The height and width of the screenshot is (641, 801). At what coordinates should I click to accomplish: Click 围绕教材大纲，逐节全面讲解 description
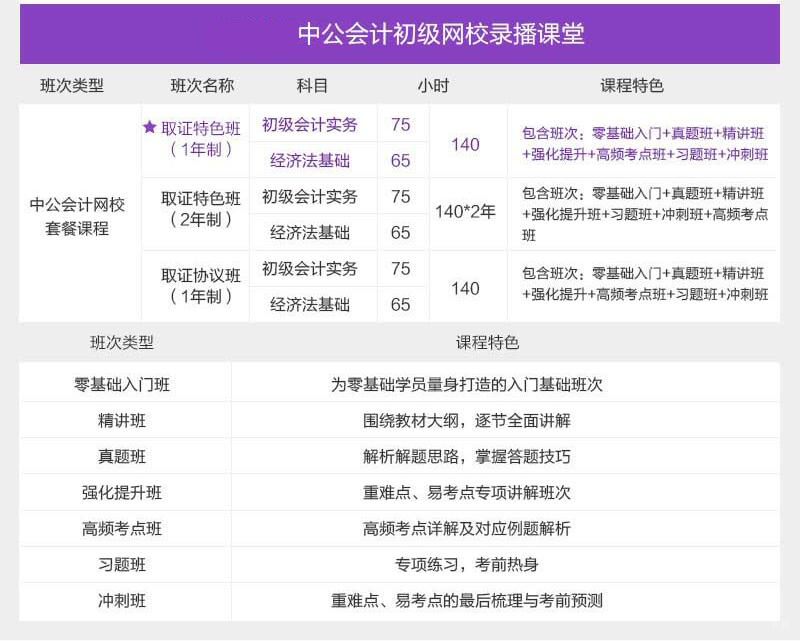click(x=467, y=420)
